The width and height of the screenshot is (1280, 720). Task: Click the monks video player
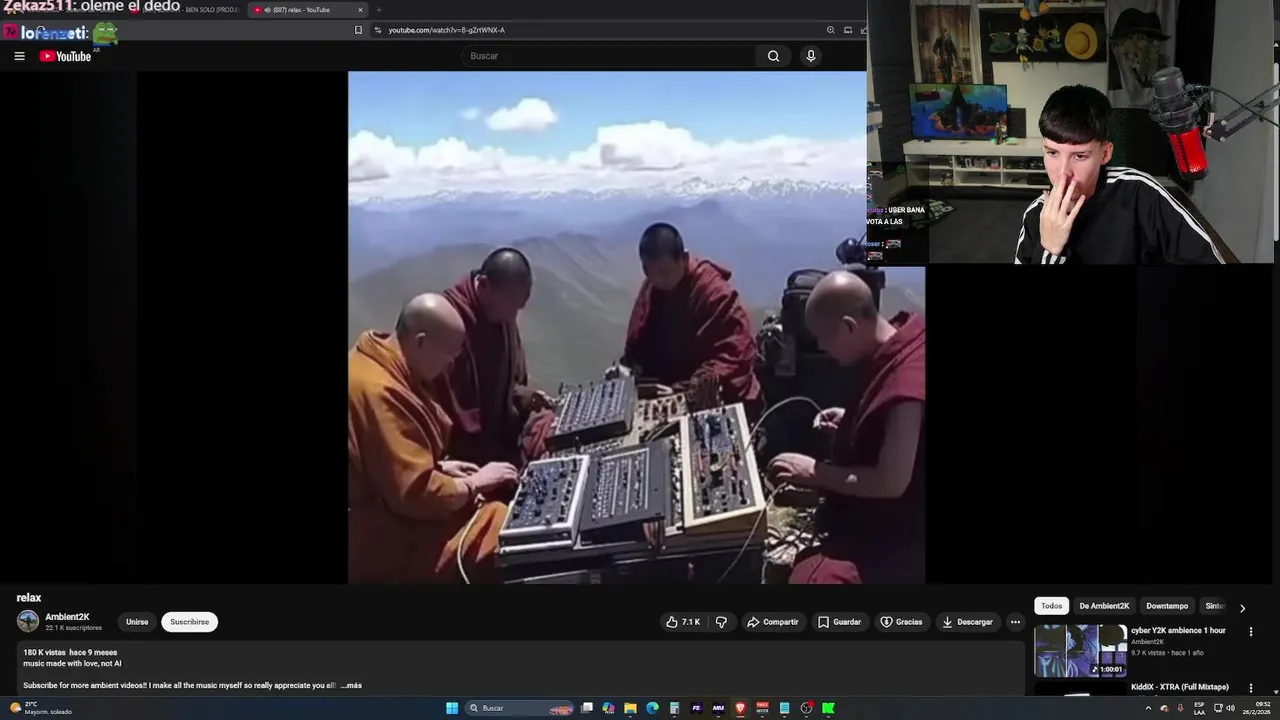pos(636,327)
